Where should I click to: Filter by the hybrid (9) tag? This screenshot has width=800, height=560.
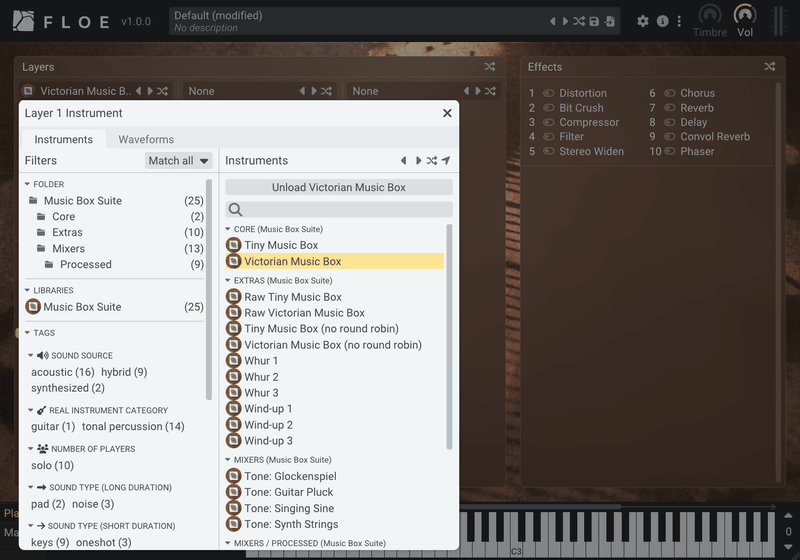[x=124, y=372]
